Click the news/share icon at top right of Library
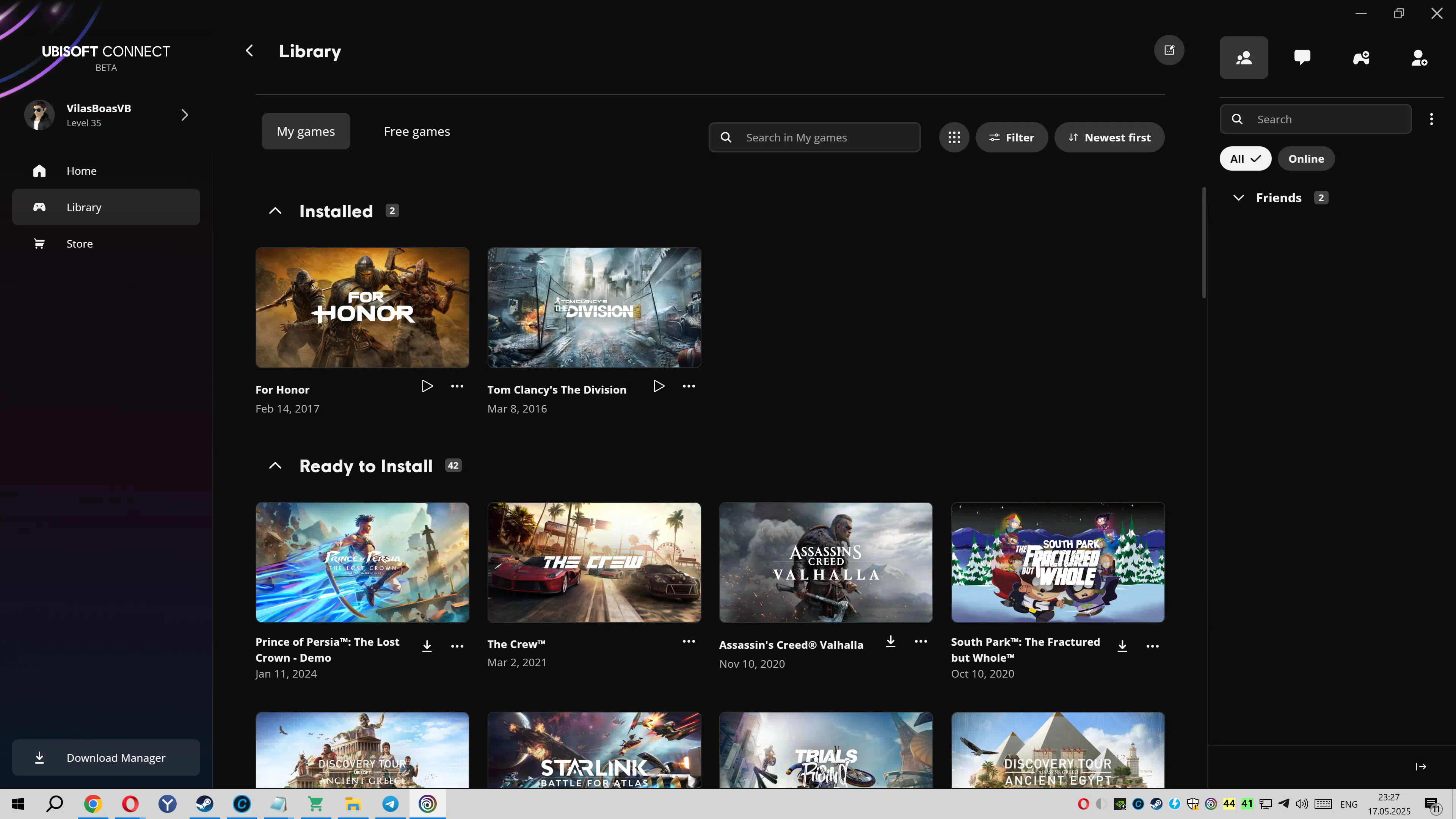The image size is (1456, 819). coord(1169,50)
